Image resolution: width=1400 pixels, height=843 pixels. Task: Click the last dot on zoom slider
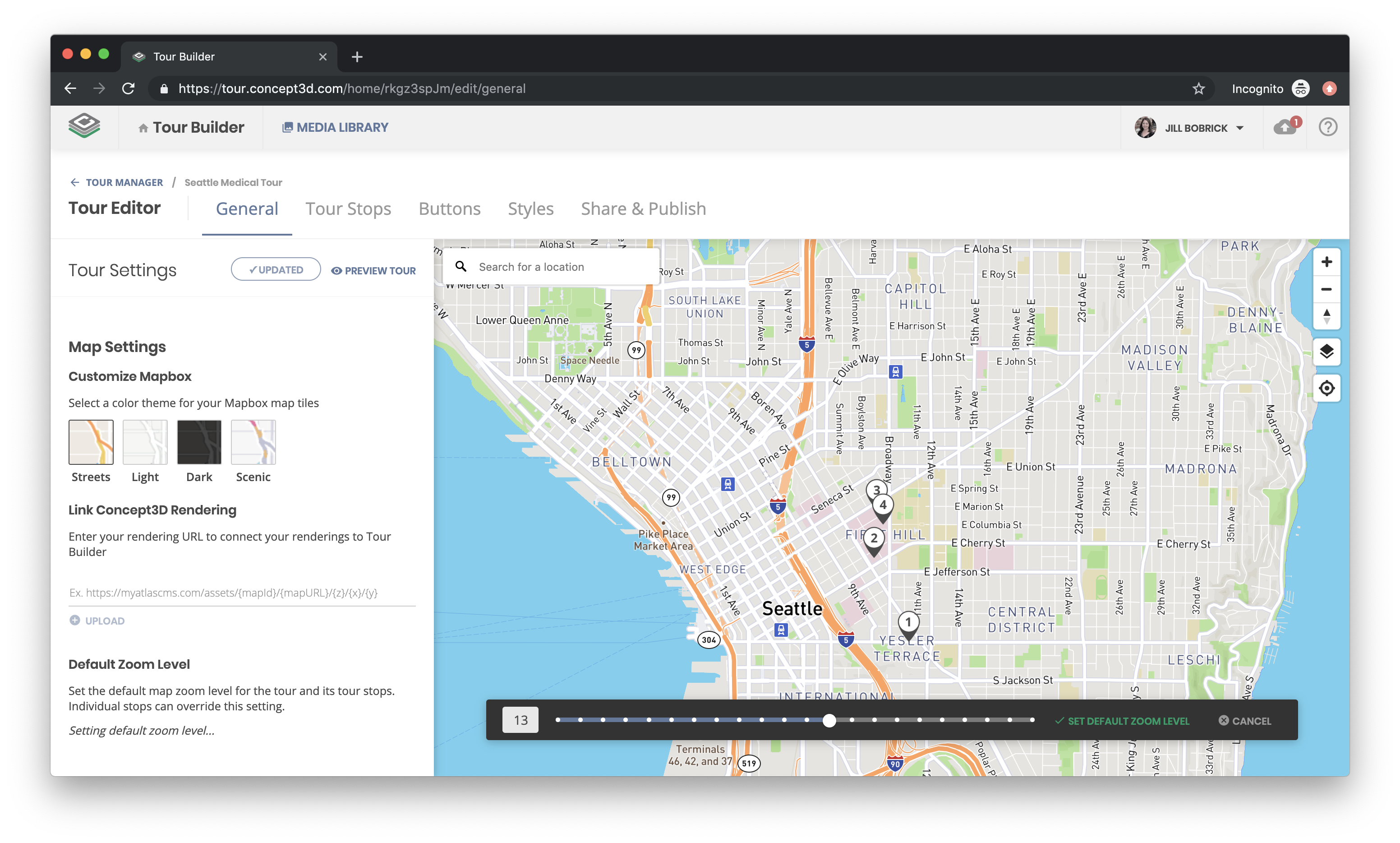pos(1032,720)
